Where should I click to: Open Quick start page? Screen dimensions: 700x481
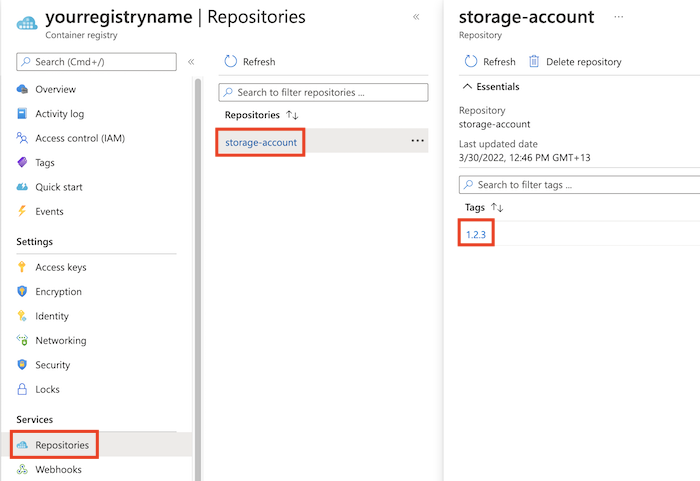coord(59,187)
